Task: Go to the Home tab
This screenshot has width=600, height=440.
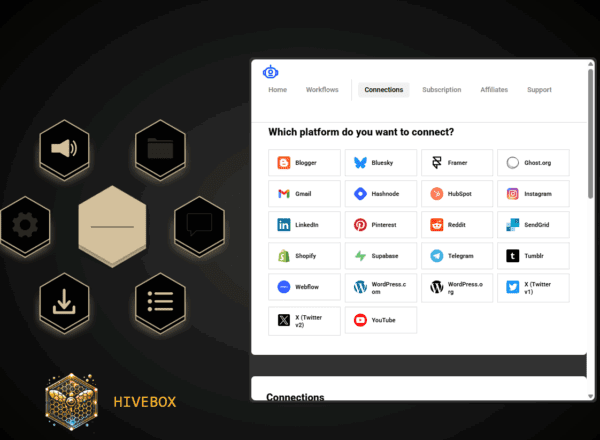Action: pyautogui.click(x=277, y=90)
